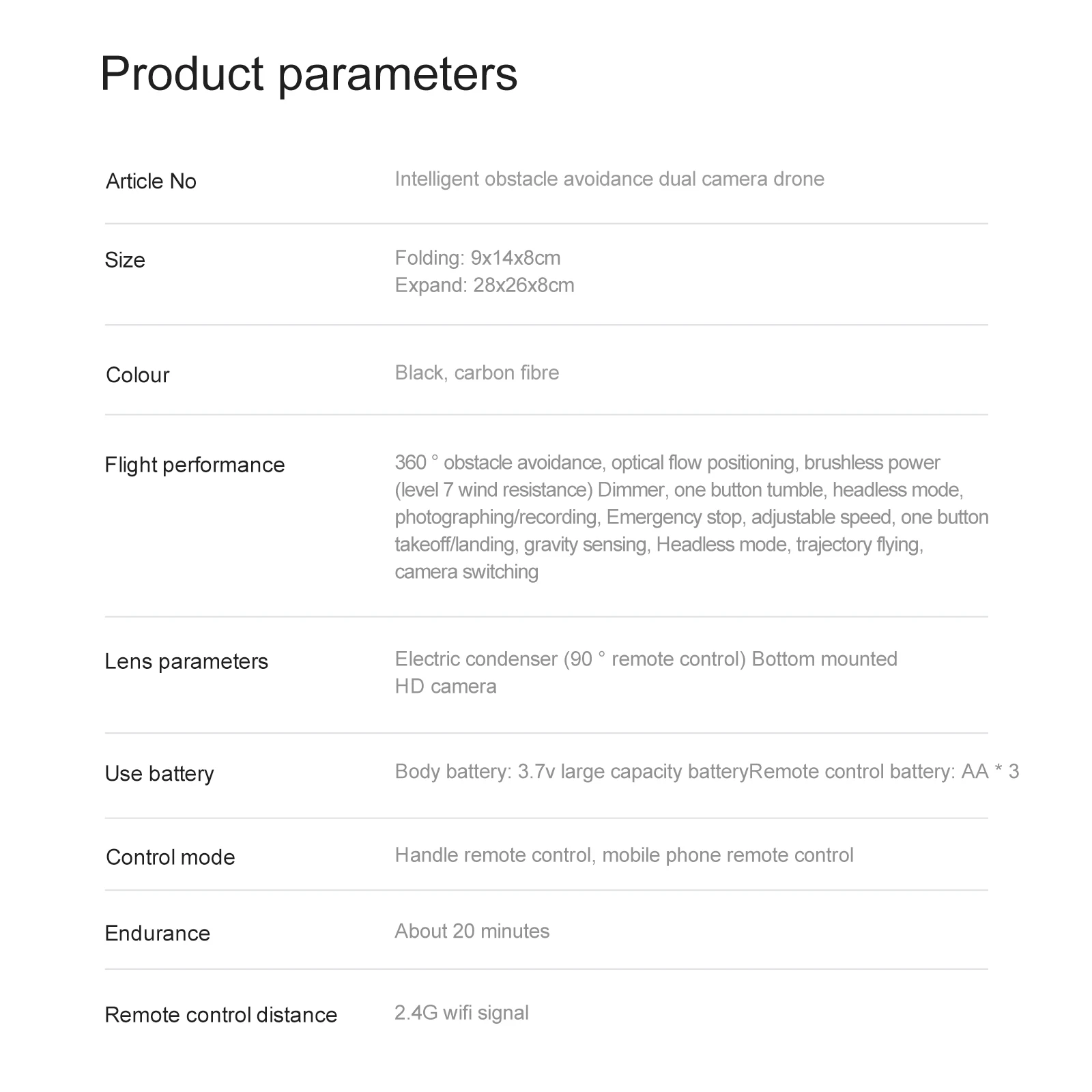This screenshot has height=1092, width=1092.
Task: Click the 360° obstacle avoidance line
Action: 667,463
